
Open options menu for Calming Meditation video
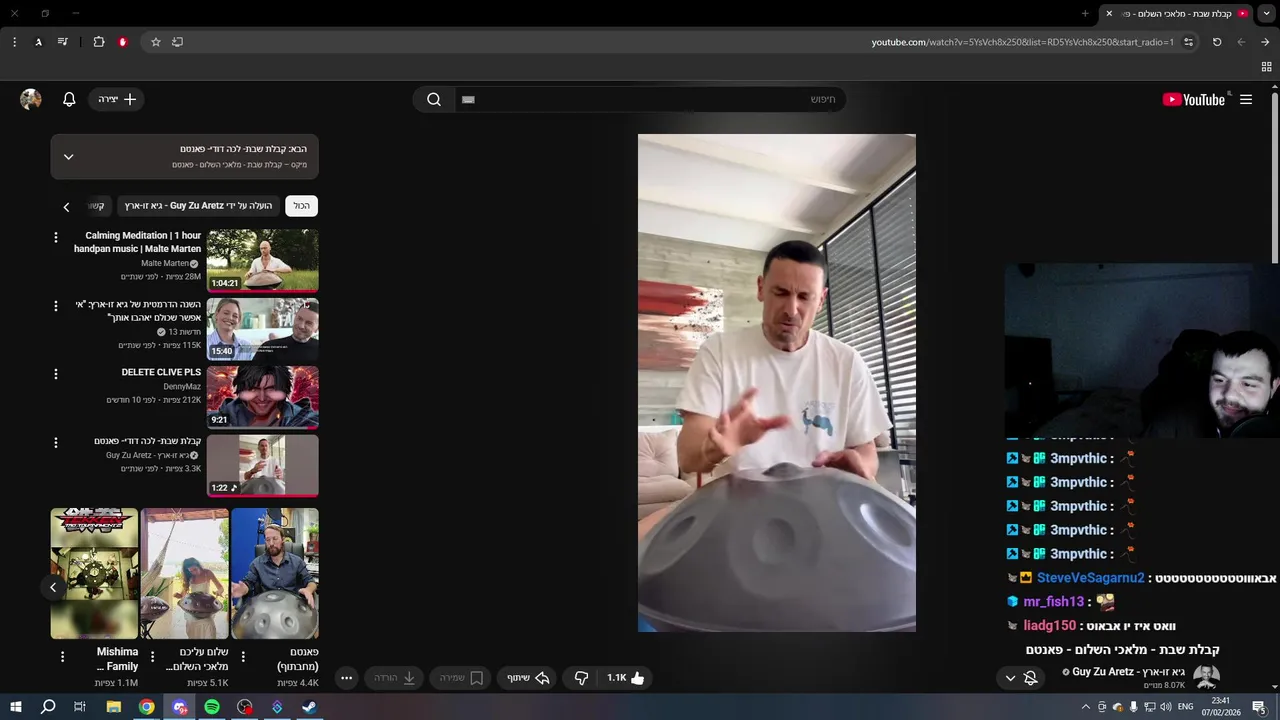[x=56, y=237]
